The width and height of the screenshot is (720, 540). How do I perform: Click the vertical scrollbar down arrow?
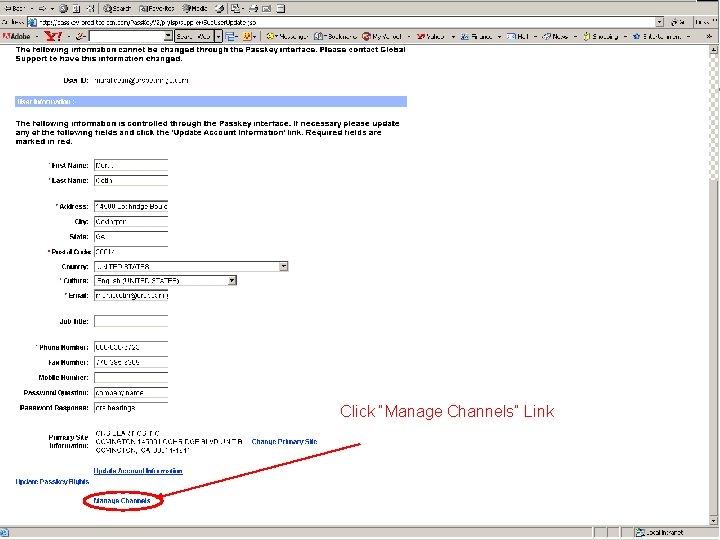pos(714,521)
